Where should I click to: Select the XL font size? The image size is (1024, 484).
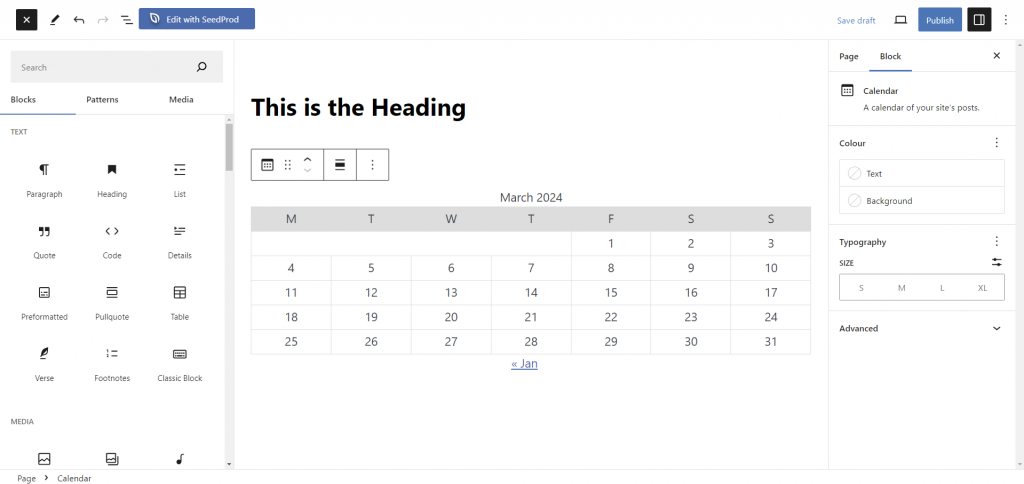(x=982, y=288)
